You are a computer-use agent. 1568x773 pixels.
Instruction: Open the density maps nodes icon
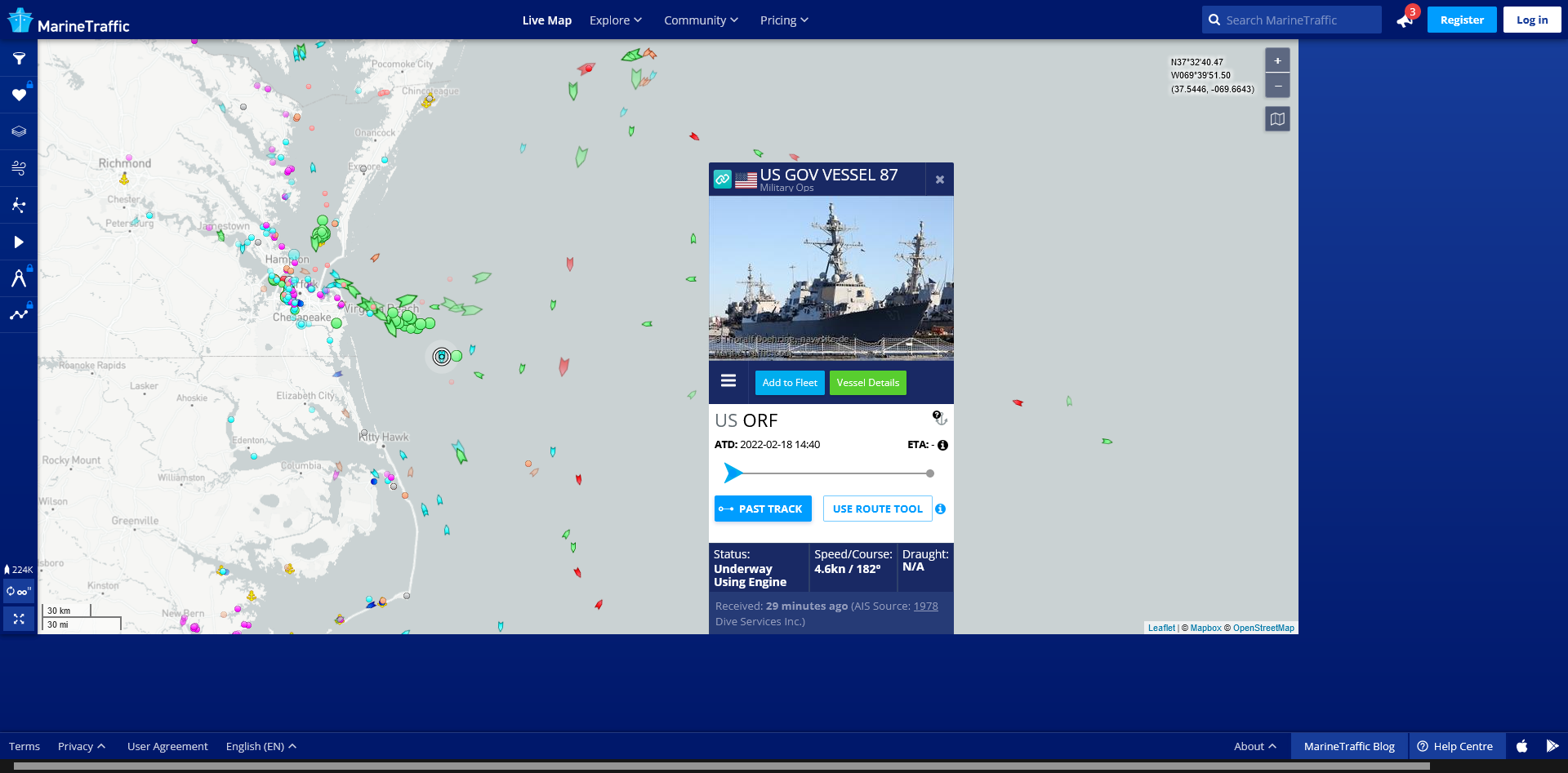(x=19, y=205)
